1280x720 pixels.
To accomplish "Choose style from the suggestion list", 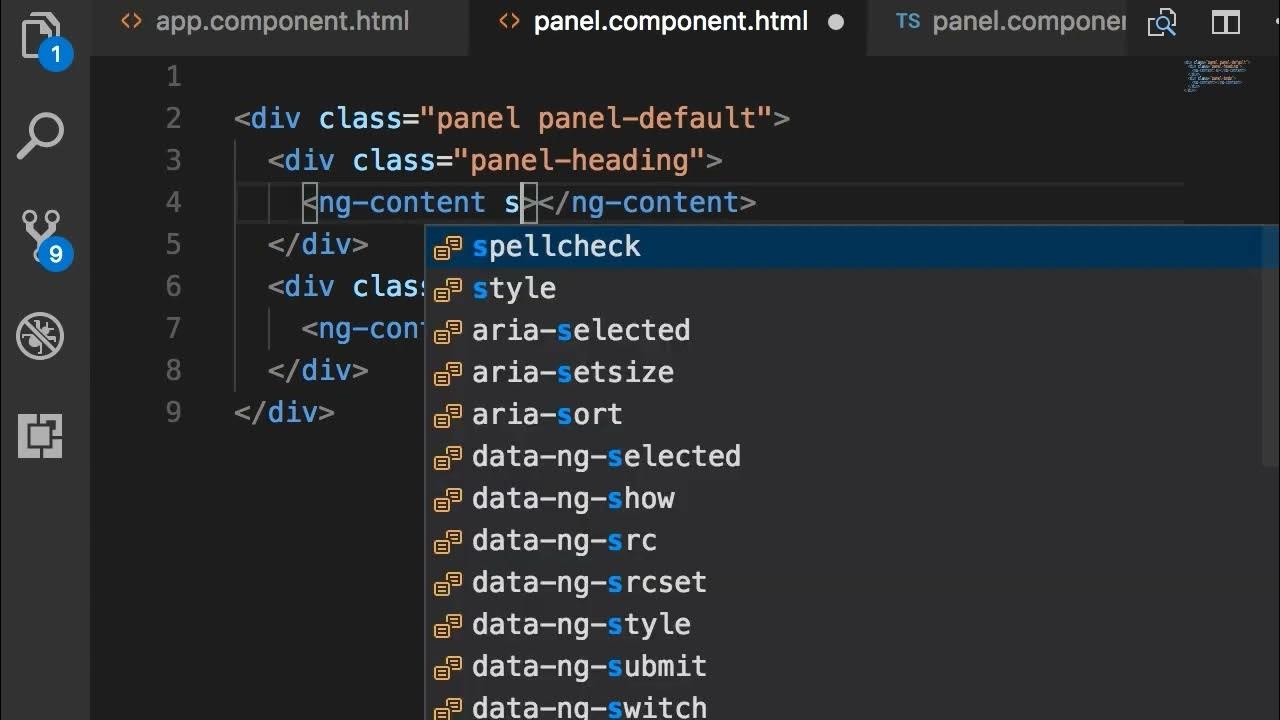I will tap(514, 289).
